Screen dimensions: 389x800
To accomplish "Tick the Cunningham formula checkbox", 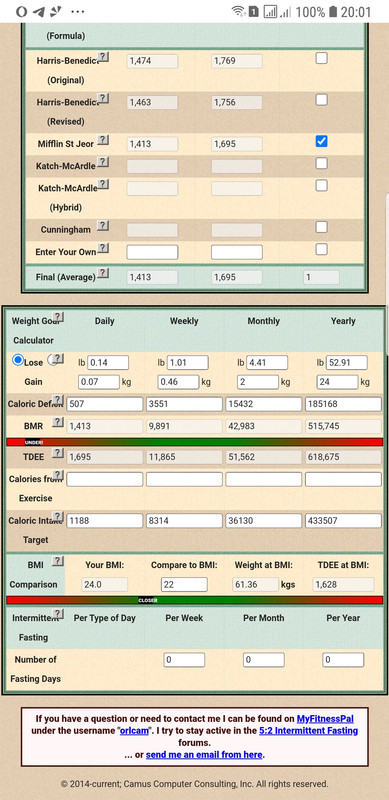I will pos(321,227).
